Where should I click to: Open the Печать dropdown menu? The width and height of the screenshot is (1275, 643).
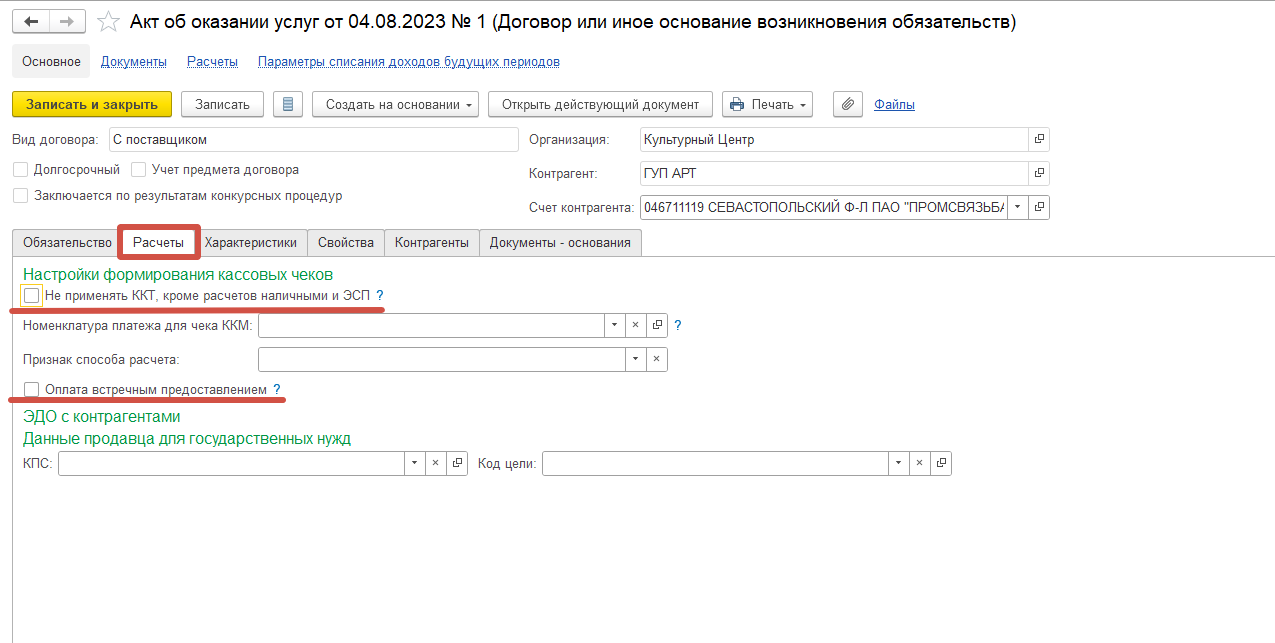pyautogui.click(x=767, y=104)
